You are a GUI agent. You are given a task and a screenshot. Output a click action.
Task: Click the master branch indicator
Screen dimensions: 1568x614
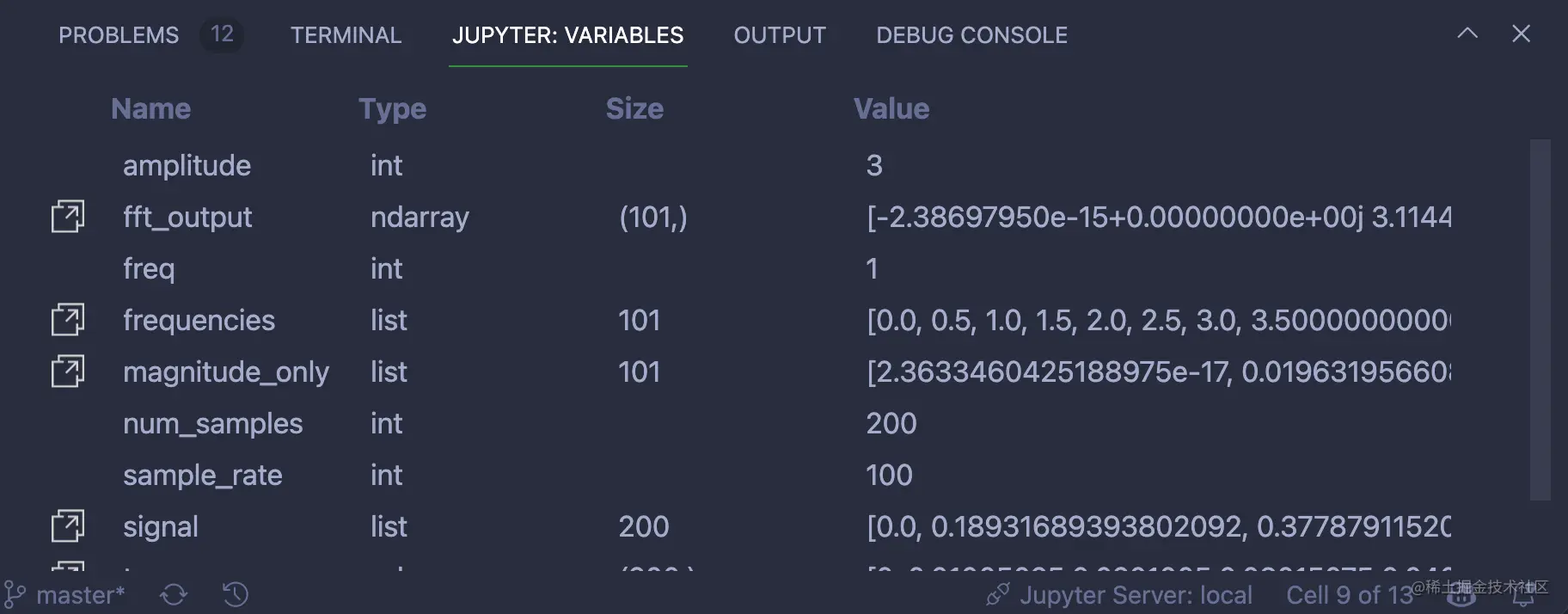pyautogui.click(x=66, y=595)
